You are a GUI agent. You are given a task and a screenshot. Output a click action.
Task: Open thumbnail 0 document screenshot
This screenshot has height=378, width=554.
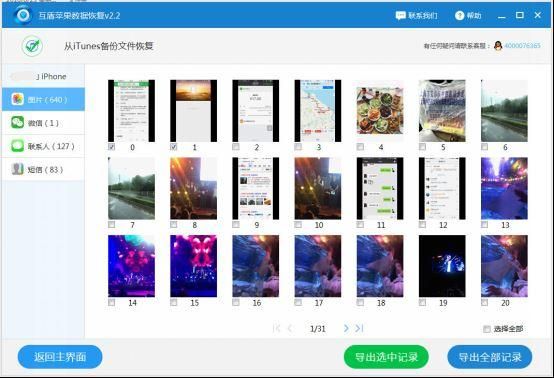[x=131, y=111]
